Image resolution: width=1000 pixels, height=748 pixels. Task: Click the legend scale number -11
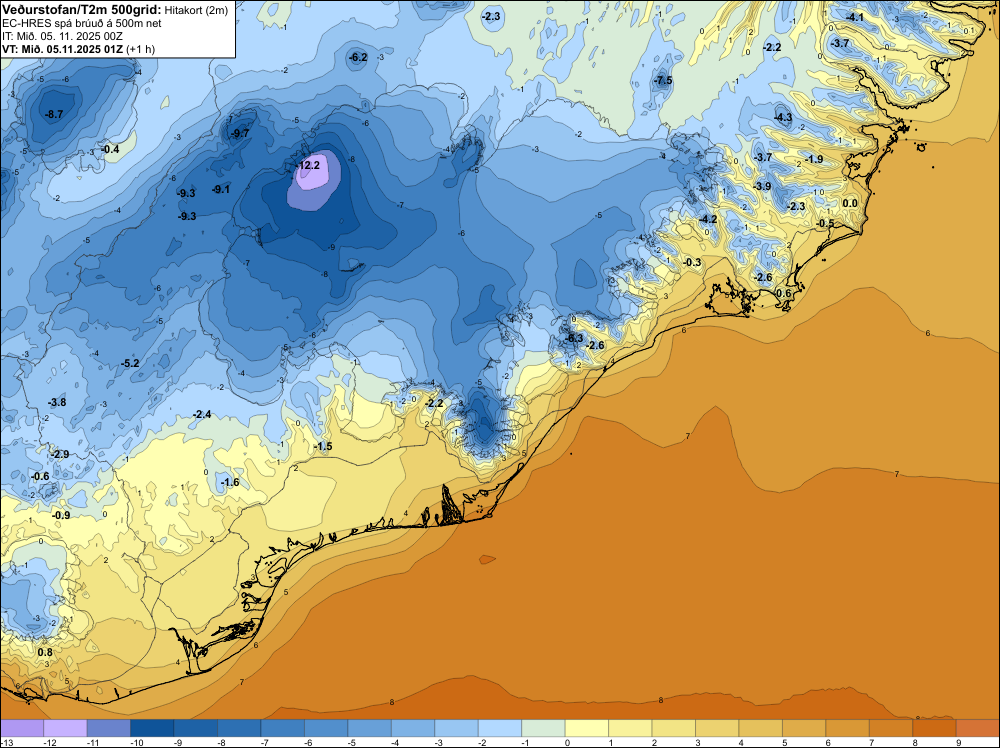pos(92,743)
